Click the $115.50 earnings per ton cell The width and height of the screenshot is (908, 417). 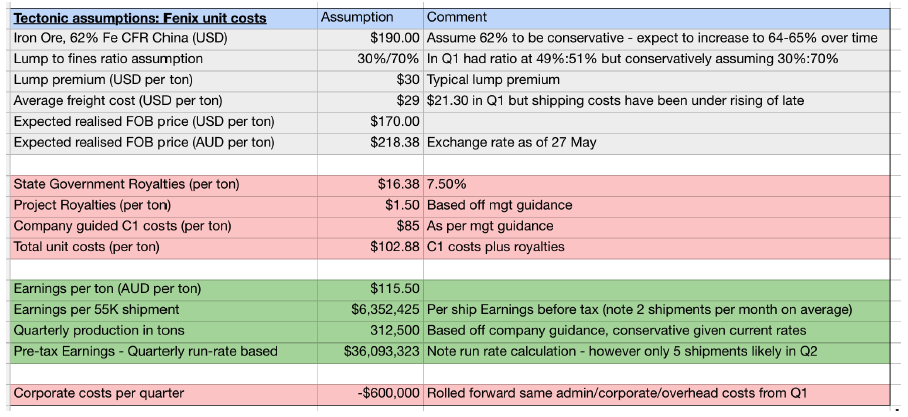coord(394,289)
